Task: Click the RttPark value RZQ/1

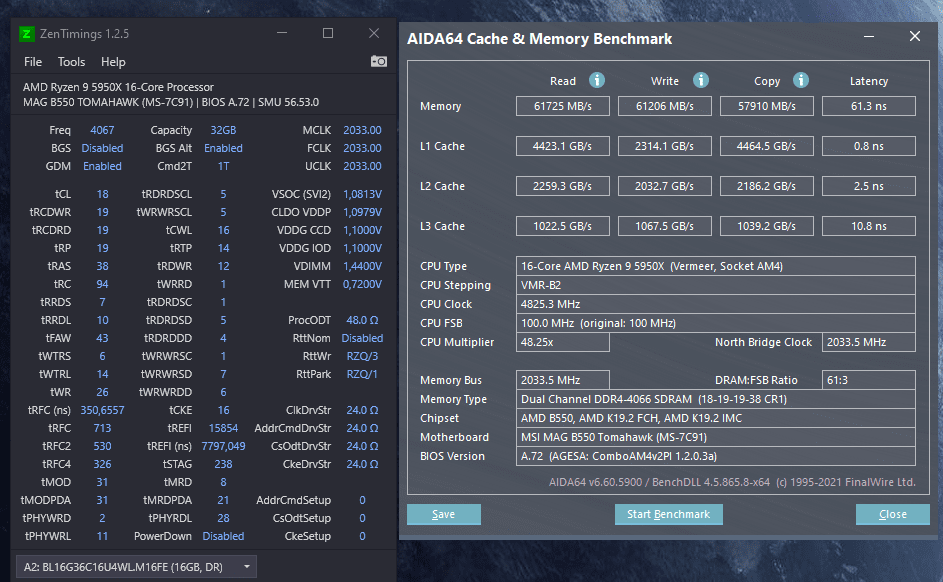Action: (362, 374)
